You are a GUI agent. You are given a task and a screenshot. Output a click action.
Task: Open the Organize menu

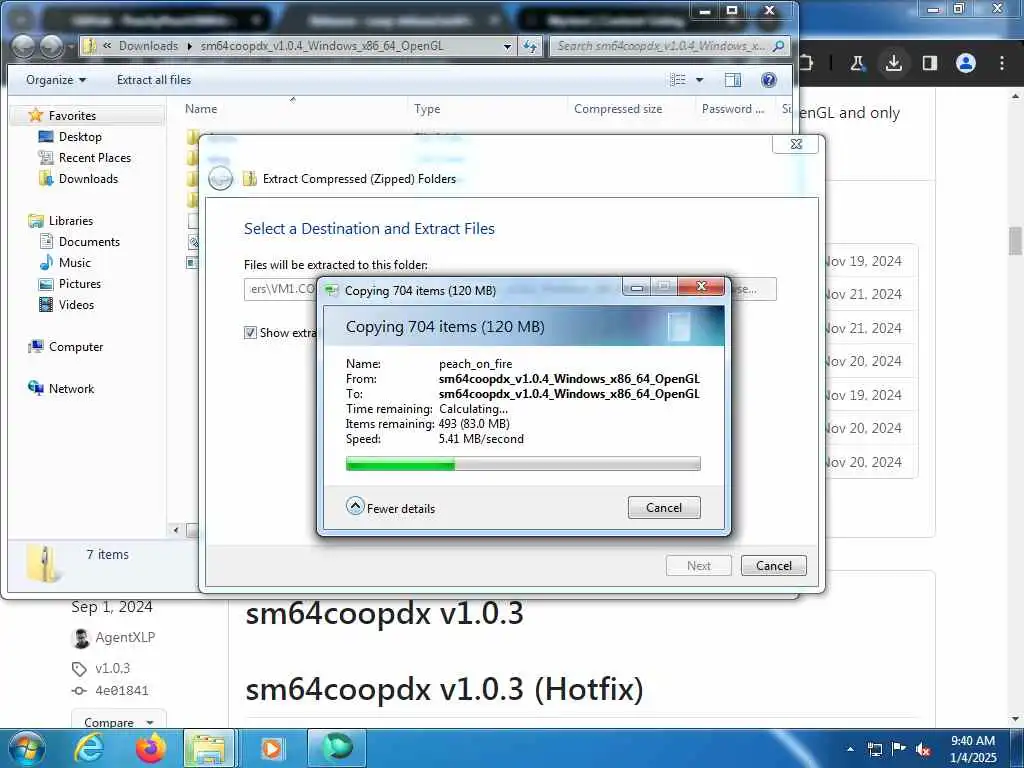point(56,80)
